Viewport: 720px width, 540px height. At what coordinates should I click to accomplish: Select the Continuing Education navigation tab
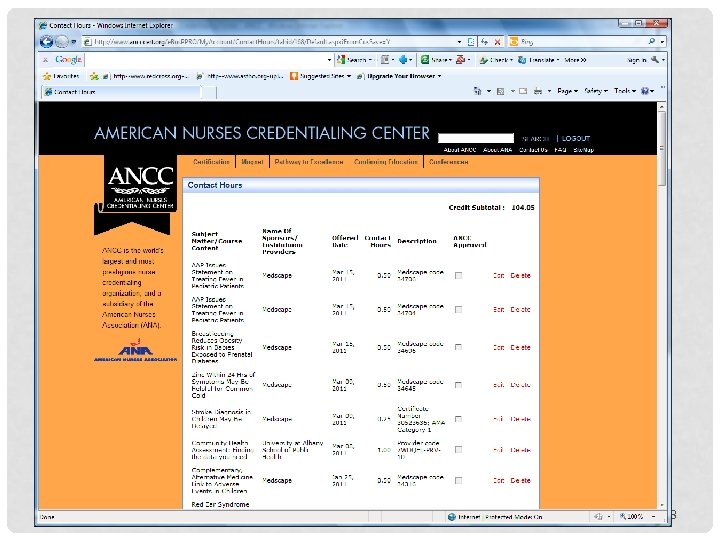386,162
